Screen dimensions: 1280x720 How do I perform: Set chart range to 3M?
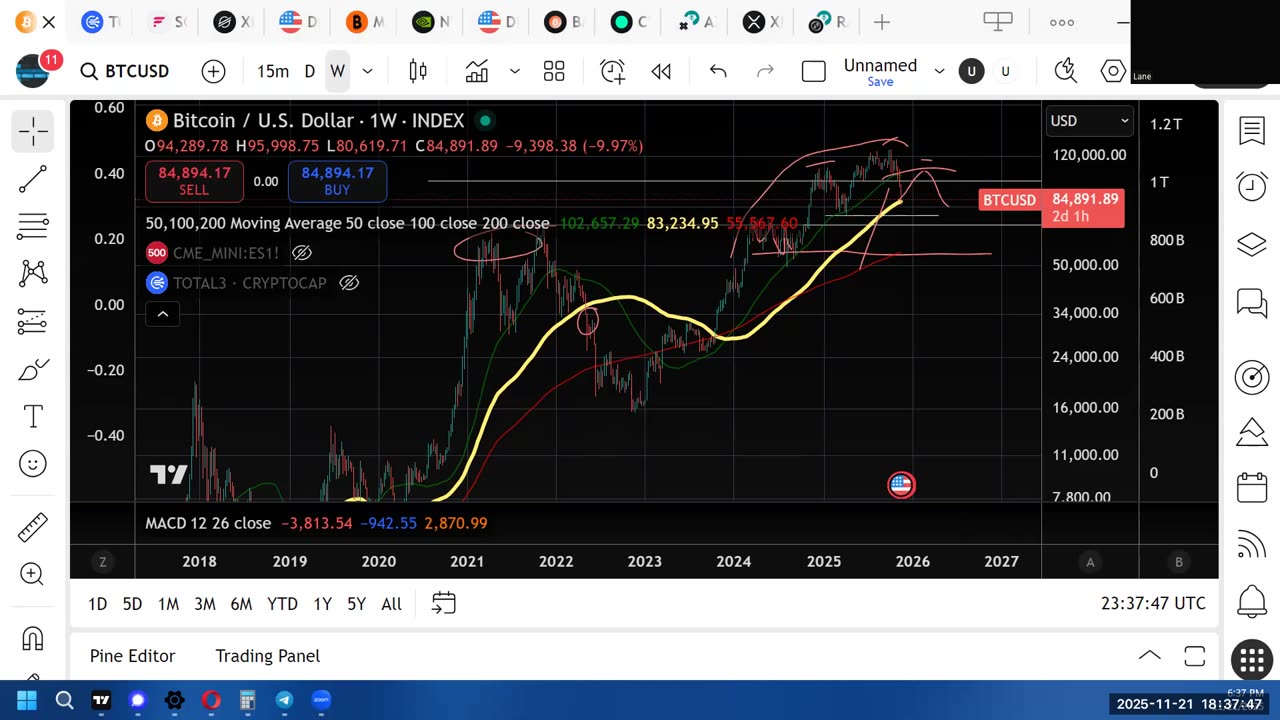pyautogui.click(x=205, y=604)
